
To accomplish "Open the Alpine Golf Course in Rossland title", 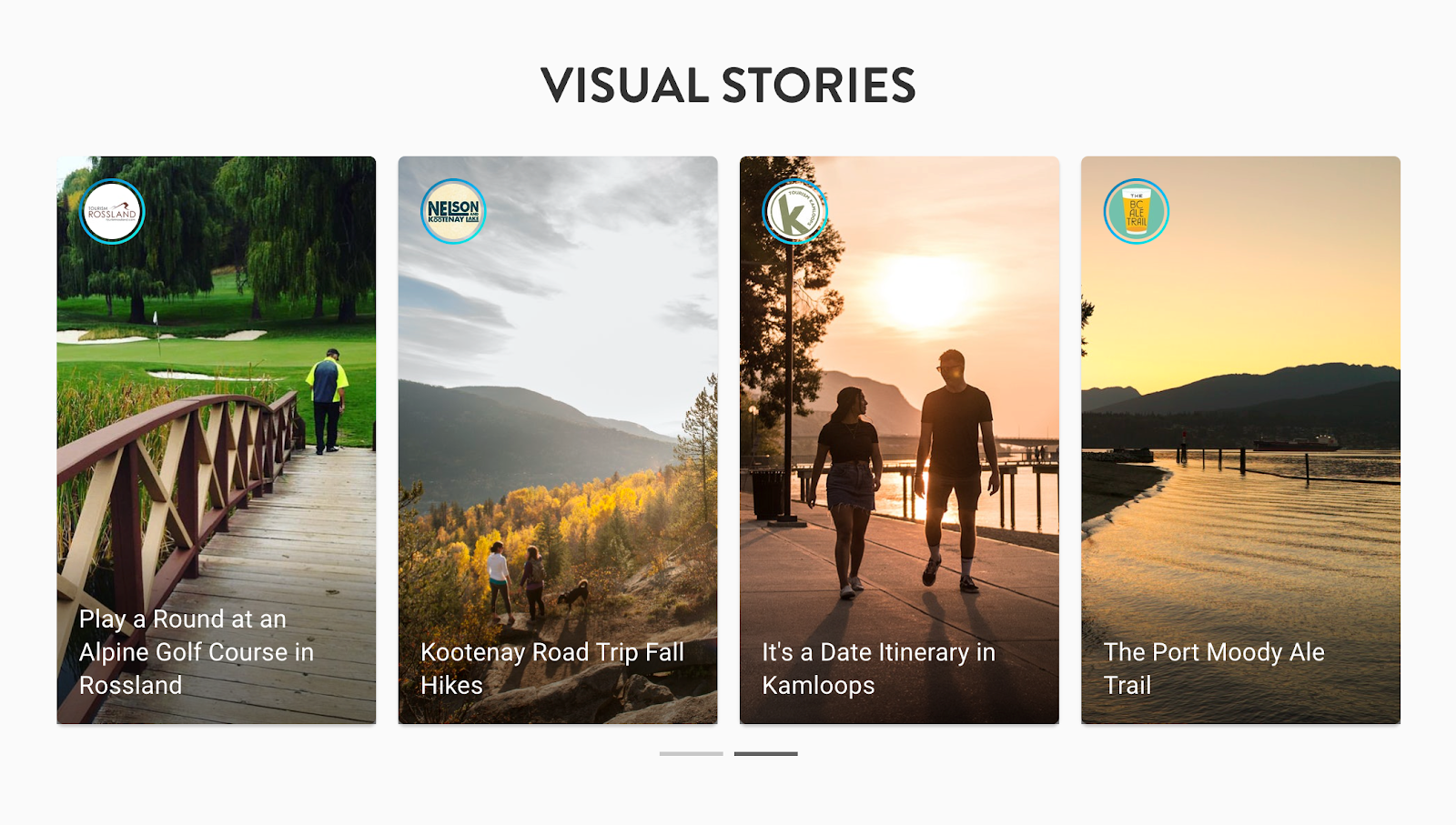I will point(197,652).
